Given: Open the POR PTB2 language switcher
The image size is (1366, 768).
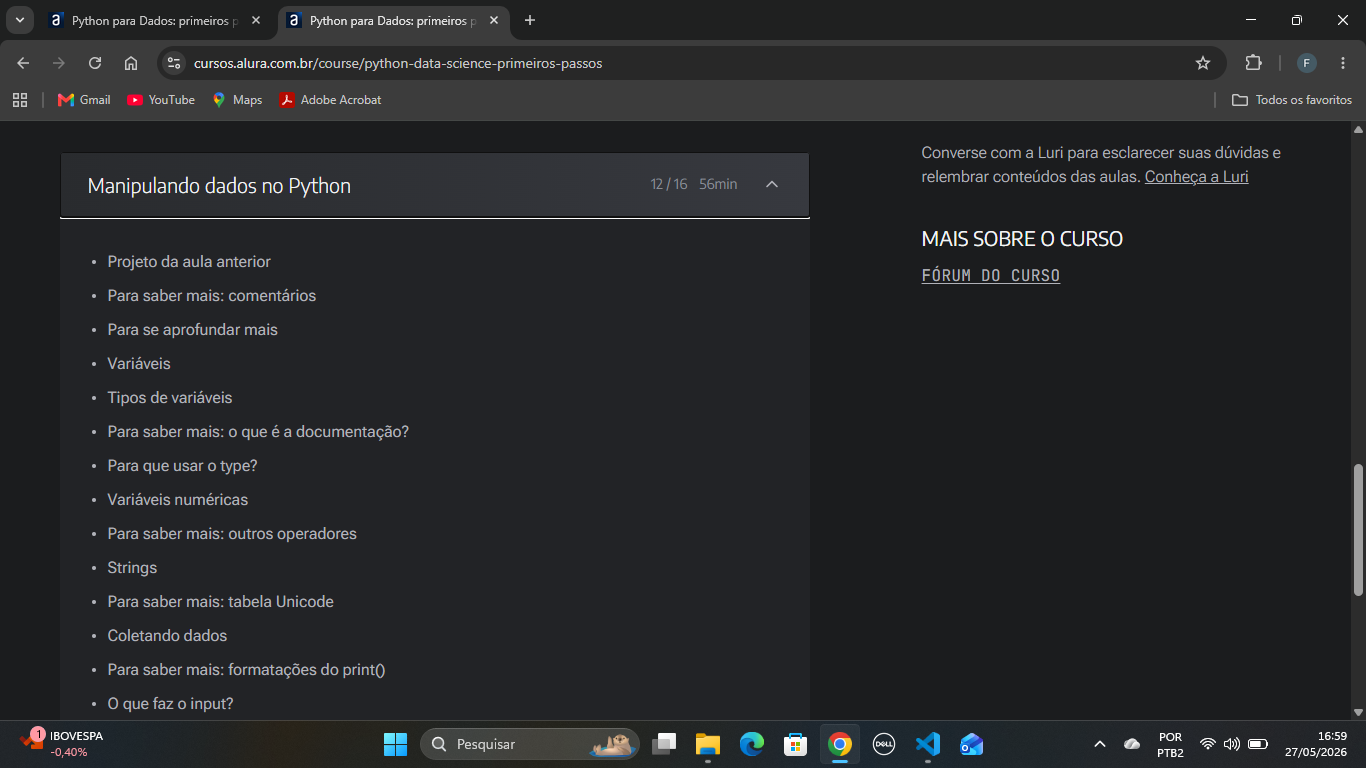Looking at the screenshot, I should (x=1170, y=744).
